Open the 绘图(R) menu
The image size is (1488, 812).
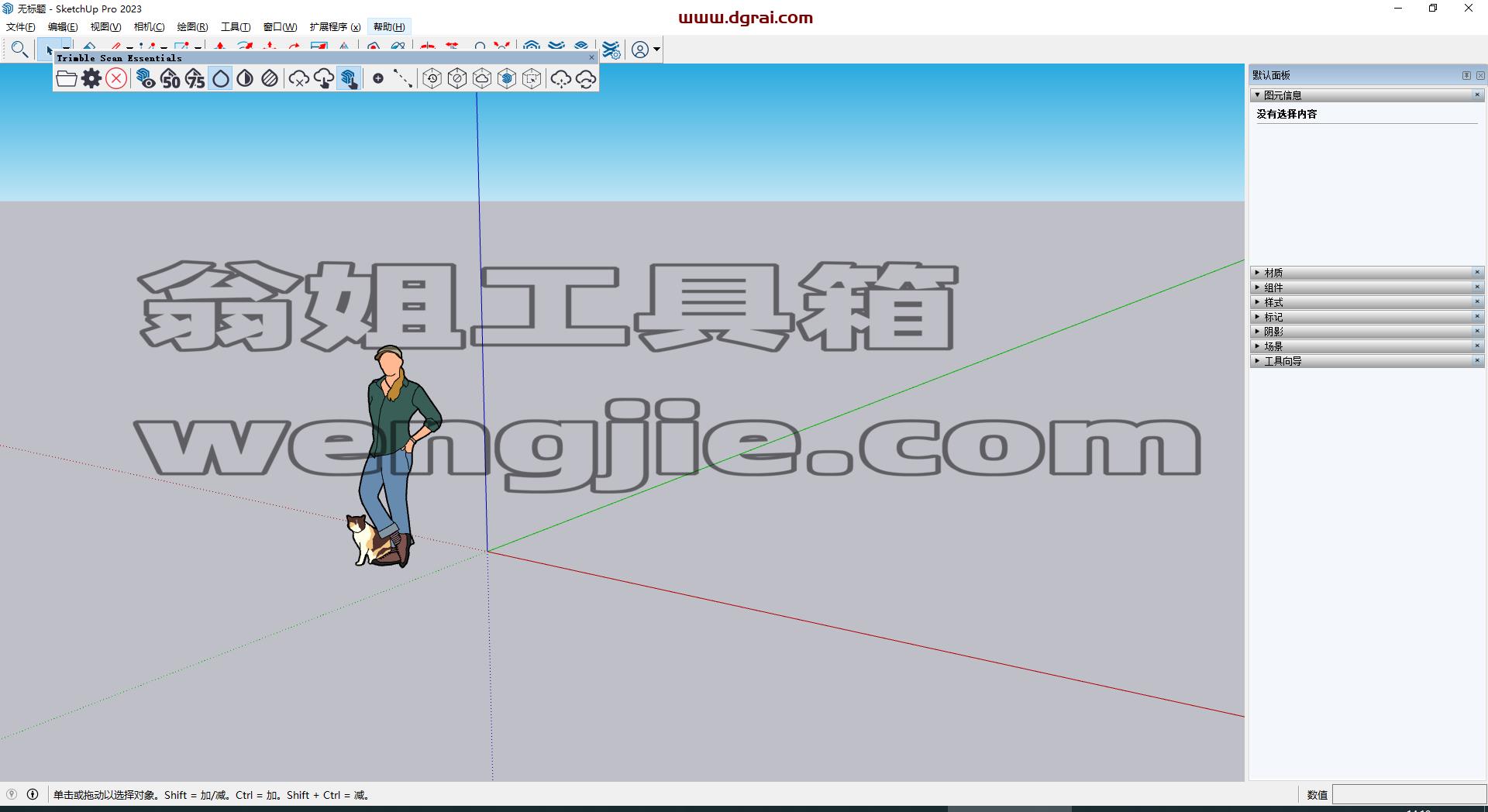192,27
